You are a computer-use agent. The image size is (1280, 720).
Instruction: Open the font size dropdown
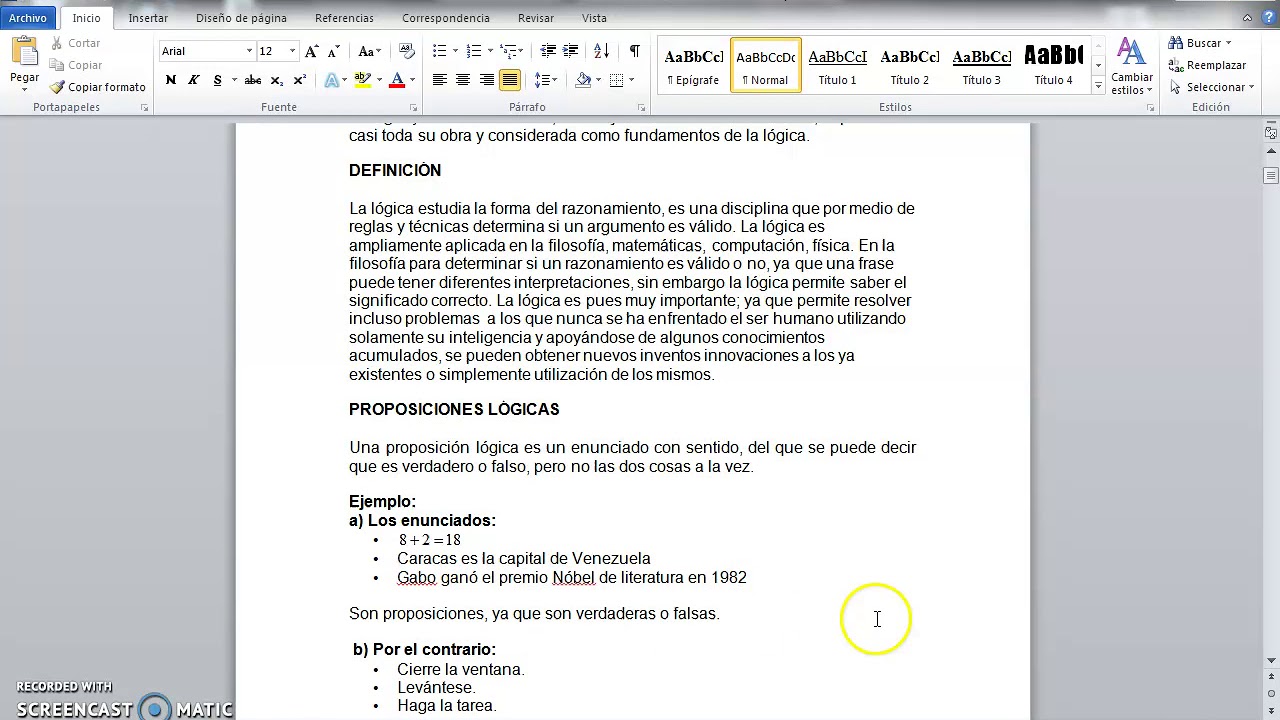292,51
